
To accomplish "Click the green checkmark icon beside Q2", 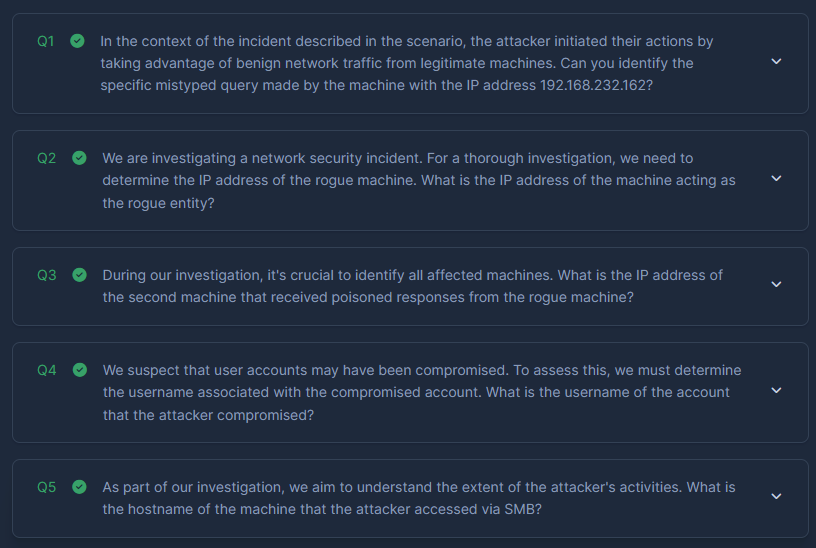I will click(79, 158).
